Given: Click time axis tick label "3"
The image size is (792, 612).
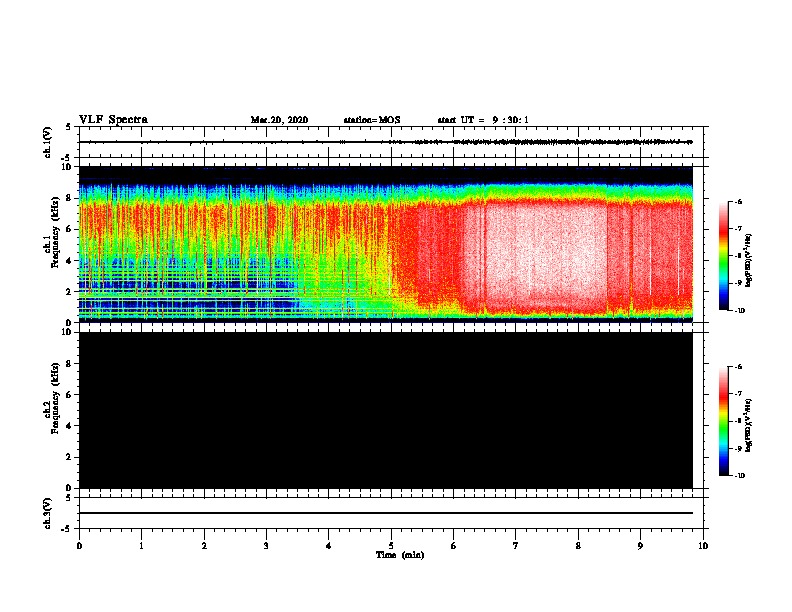Looking at the screenshot, I should (x=266, y=546).
